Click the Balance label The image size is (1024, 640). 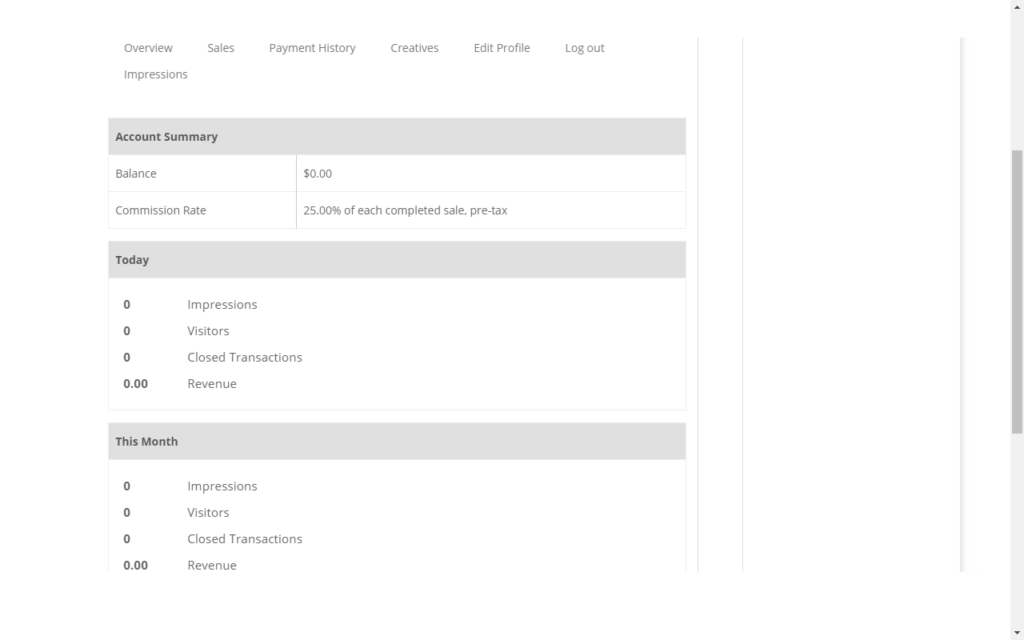136,174
